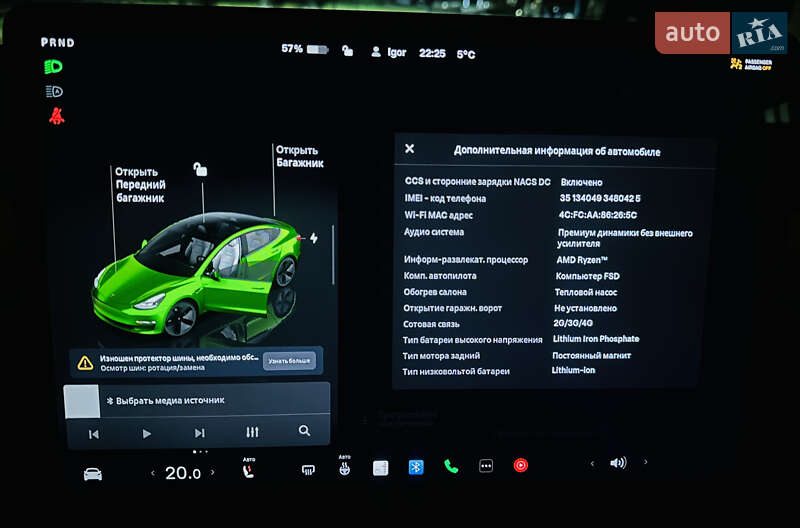Screen dimensions: 800x528
Task: Tap the Тепловой насос value
Action: click(x=586, y=292)
